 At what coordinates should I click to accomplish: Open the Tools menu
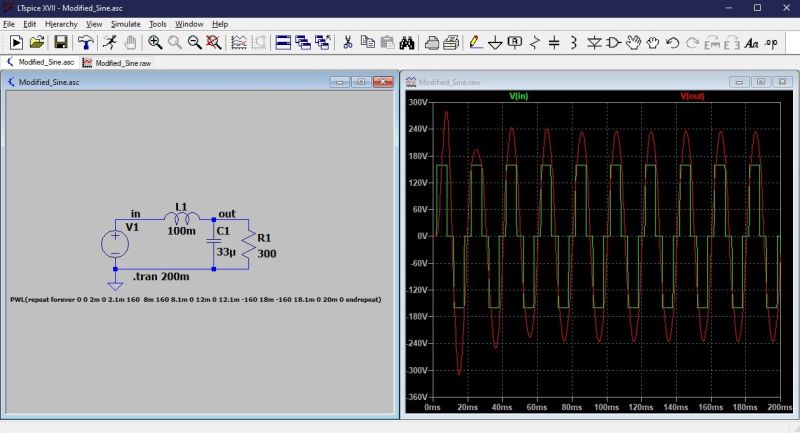tap(158, 24)
